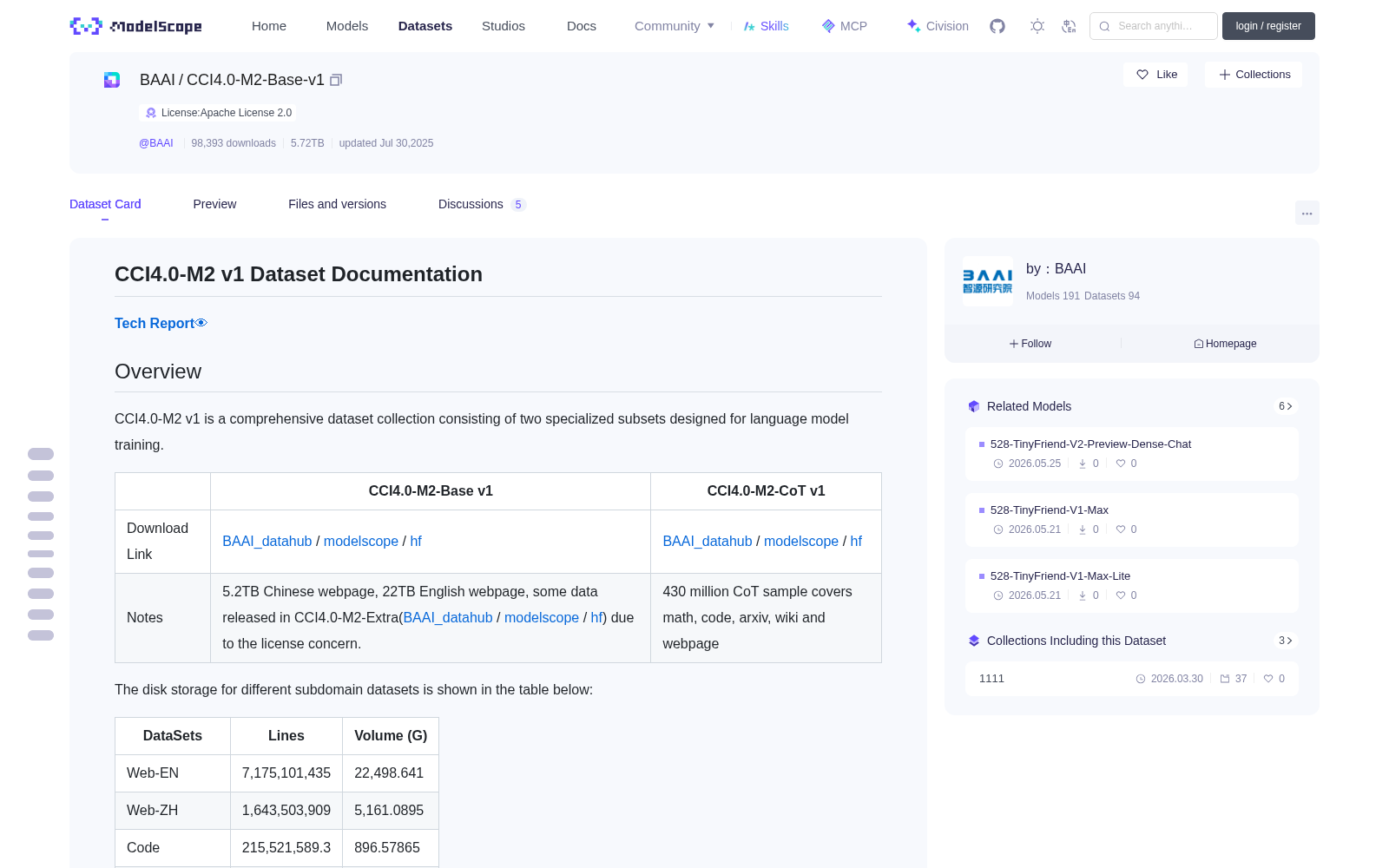Toggle the light/dark theme sun icon
The width and height of the screenshot is (1389, 868).
pos(1037,26)
